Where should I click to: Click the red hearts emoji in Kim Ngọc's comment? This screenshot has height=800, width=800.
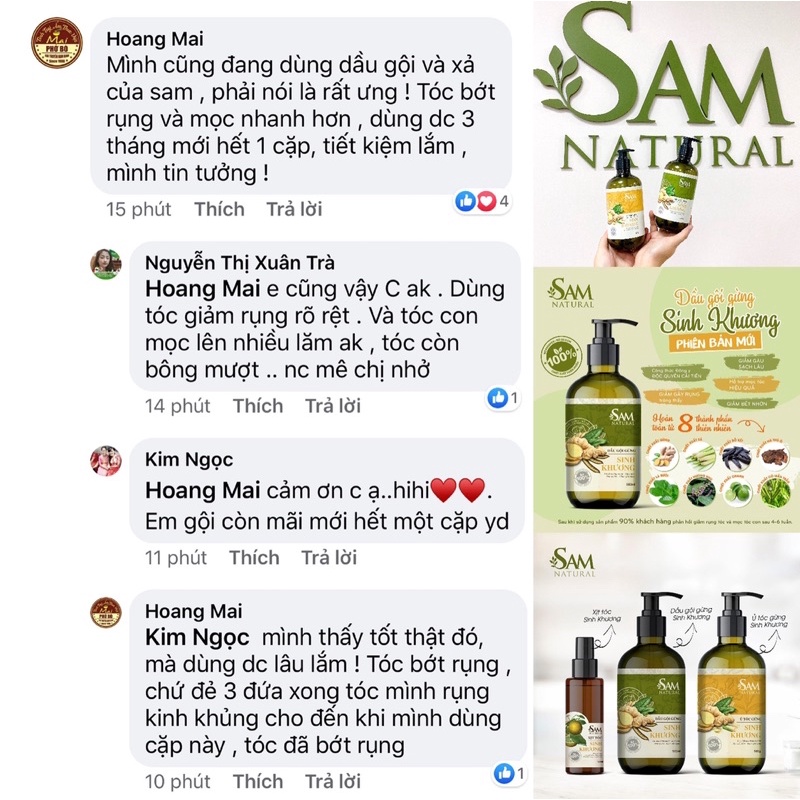coord(458,490)
